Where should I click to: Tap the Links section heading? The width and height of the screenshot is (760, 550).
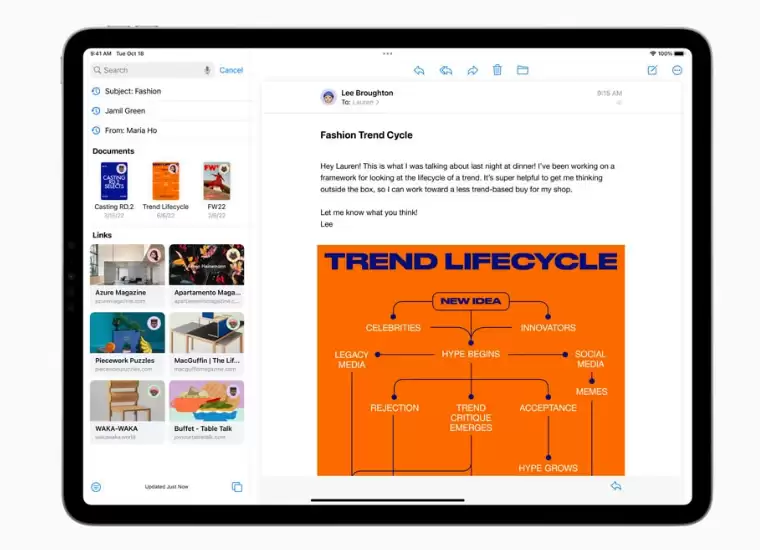(x=102, y=235)
